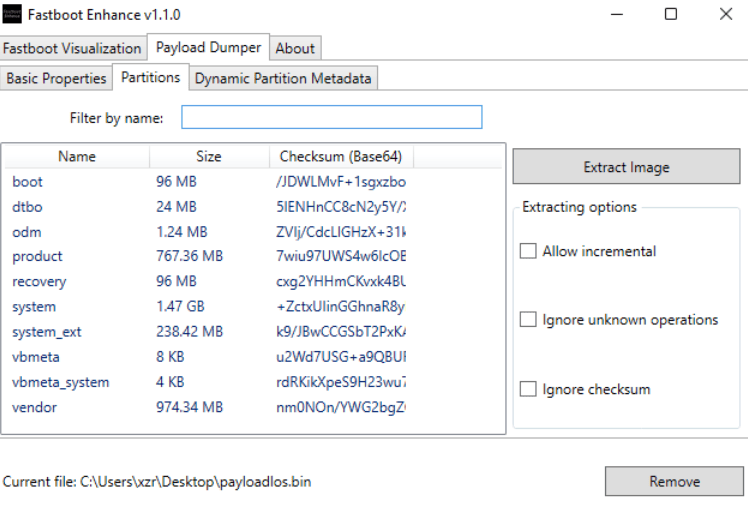The image size is (748, 521).
Task: Click checksum starting with u2Wd7USG
Action: tap(341, 357)
